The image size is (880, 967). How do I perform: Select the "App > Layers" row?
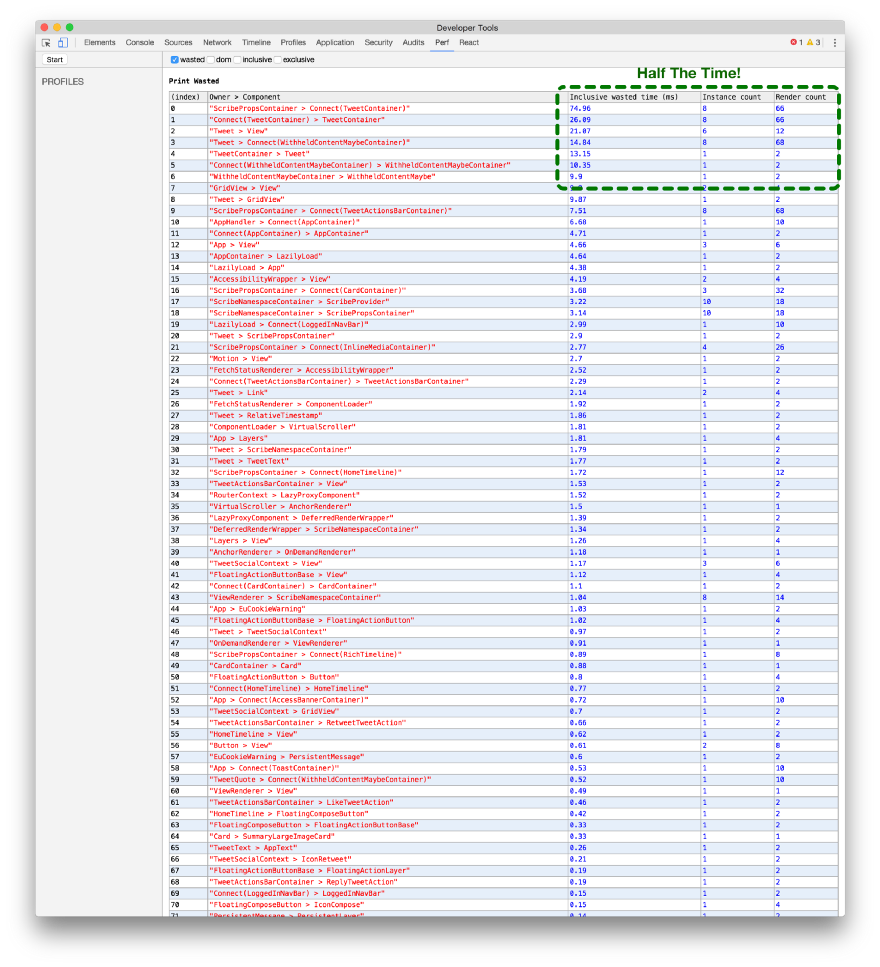point(503,438)
